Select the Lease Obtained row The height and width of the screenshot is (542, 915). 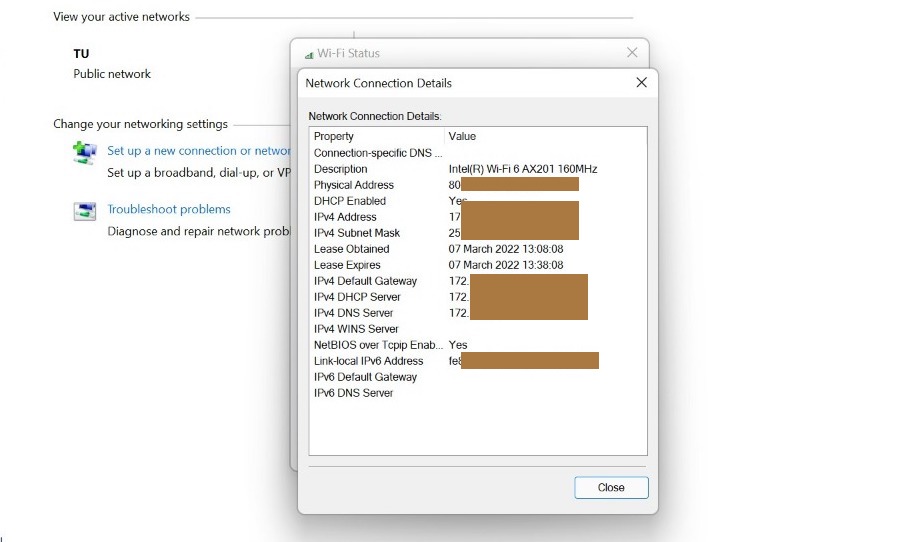point(351,249)
